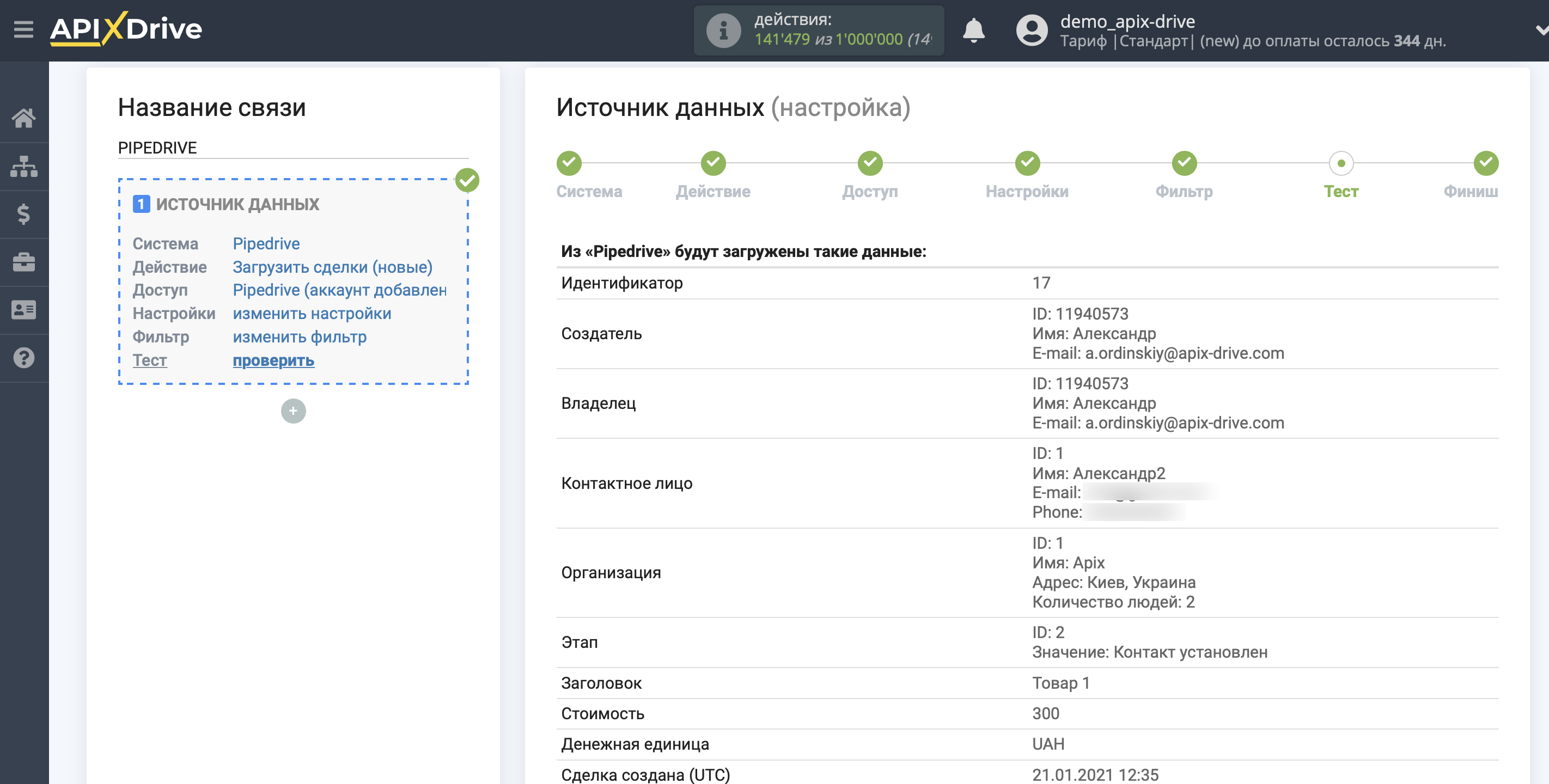Open the help question mark icon
The width and height of the screenshot is (1549, 784).
(x=23, y=358)
